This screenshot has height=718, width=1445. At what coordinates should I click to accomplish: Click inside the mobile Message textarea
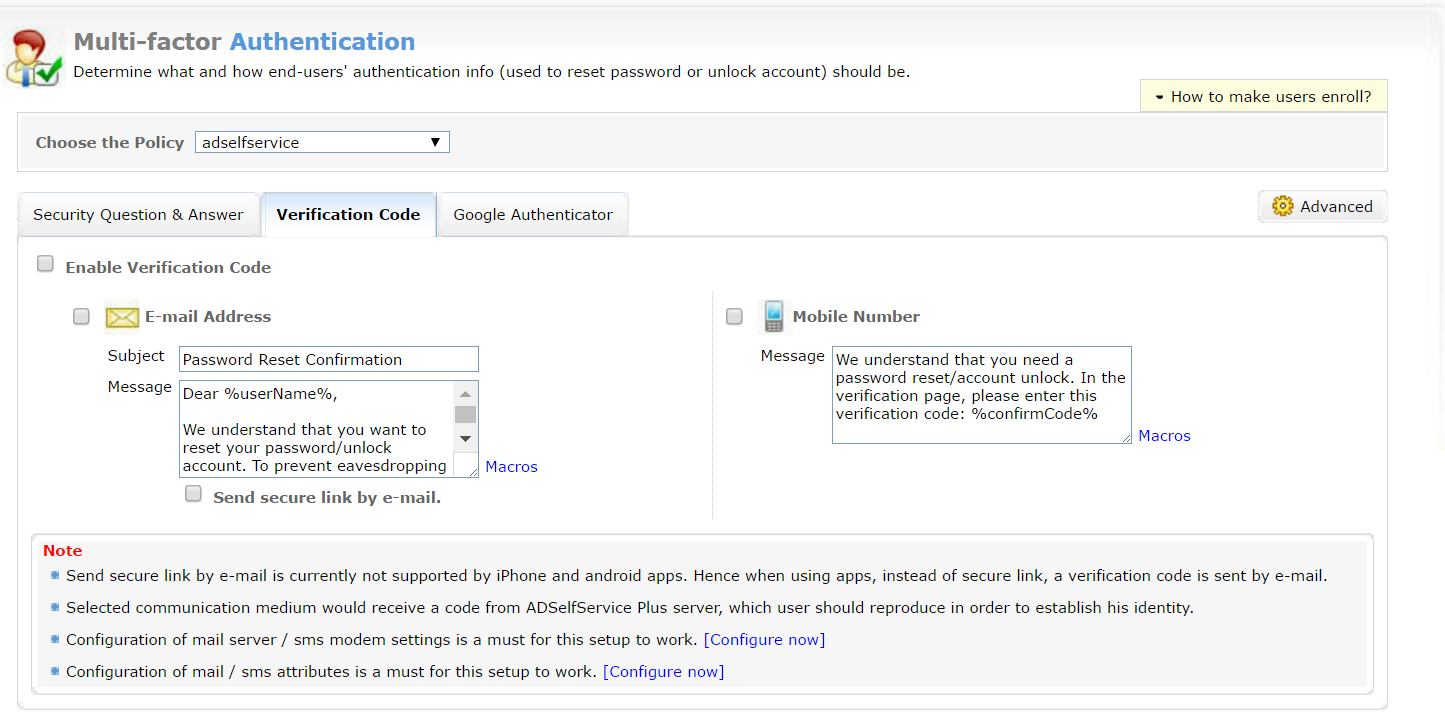coord(981,395)
